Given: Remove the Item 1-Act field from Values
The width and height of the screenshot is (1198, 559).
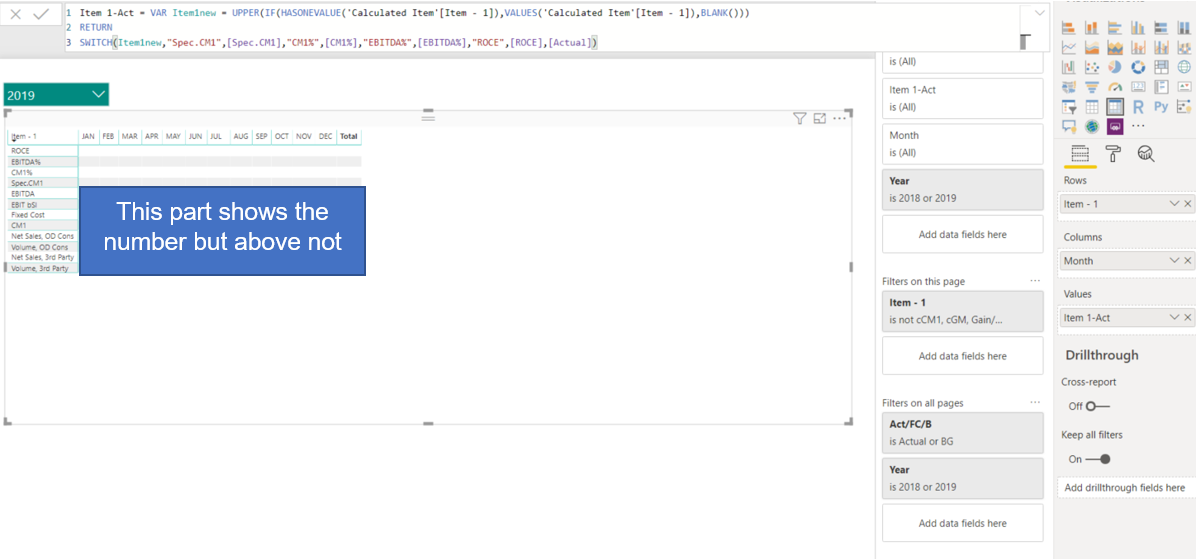Looking at the screenshot, I should tap(1187, 318).
